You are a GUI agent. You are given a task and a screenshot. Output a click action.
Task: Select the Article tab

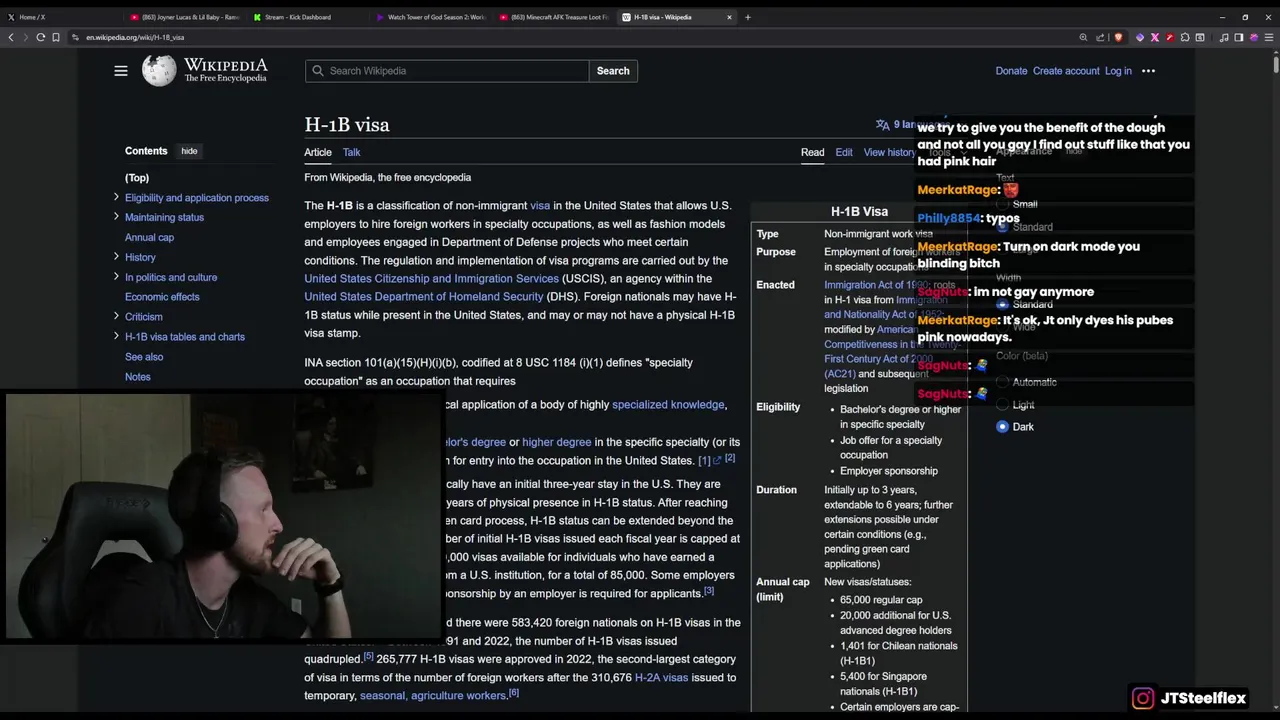click(x=318, y=152)
